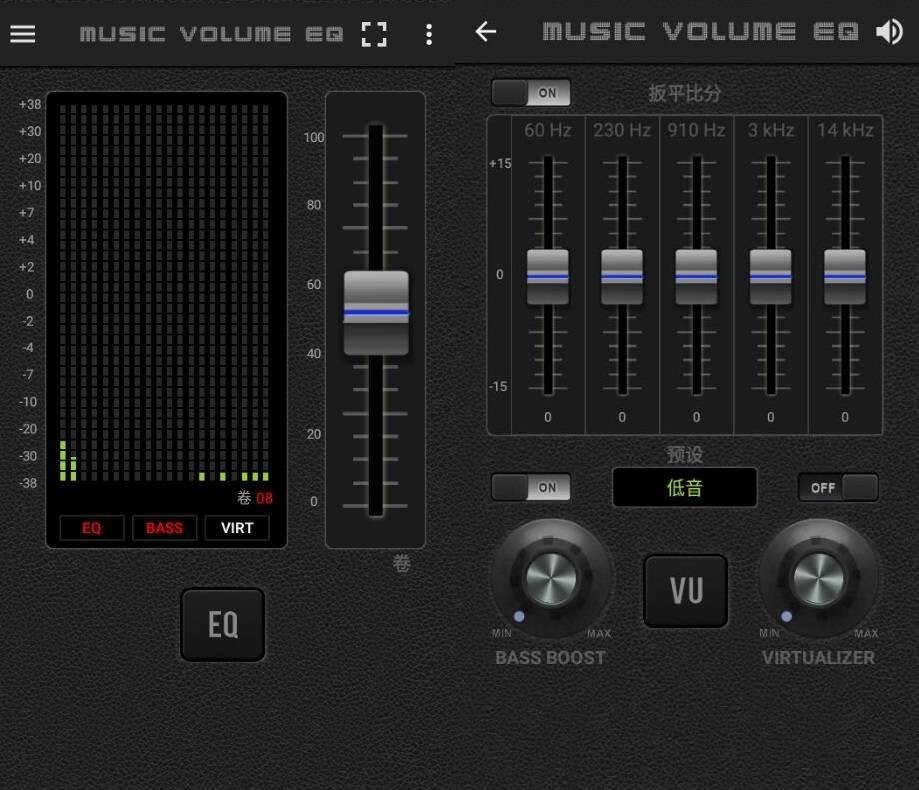Enable the Virtualizer OFF switch

(838, 487)
